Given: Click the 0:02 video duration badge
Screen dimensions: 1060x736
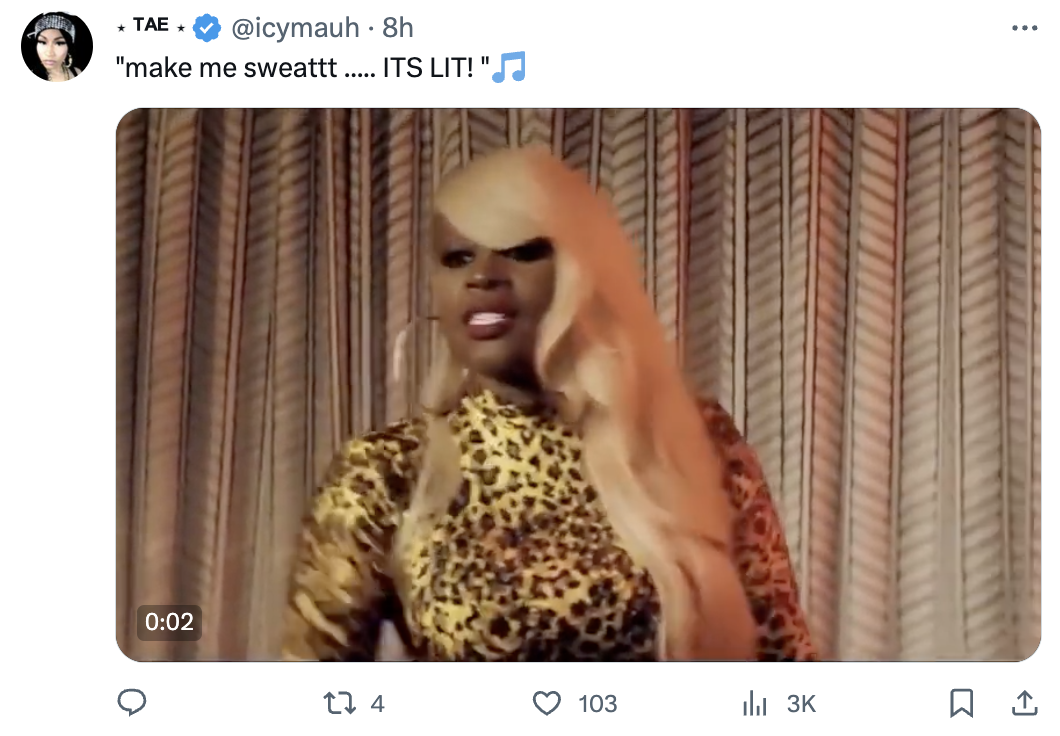Looking at the screenshot, I should [169, 622].
